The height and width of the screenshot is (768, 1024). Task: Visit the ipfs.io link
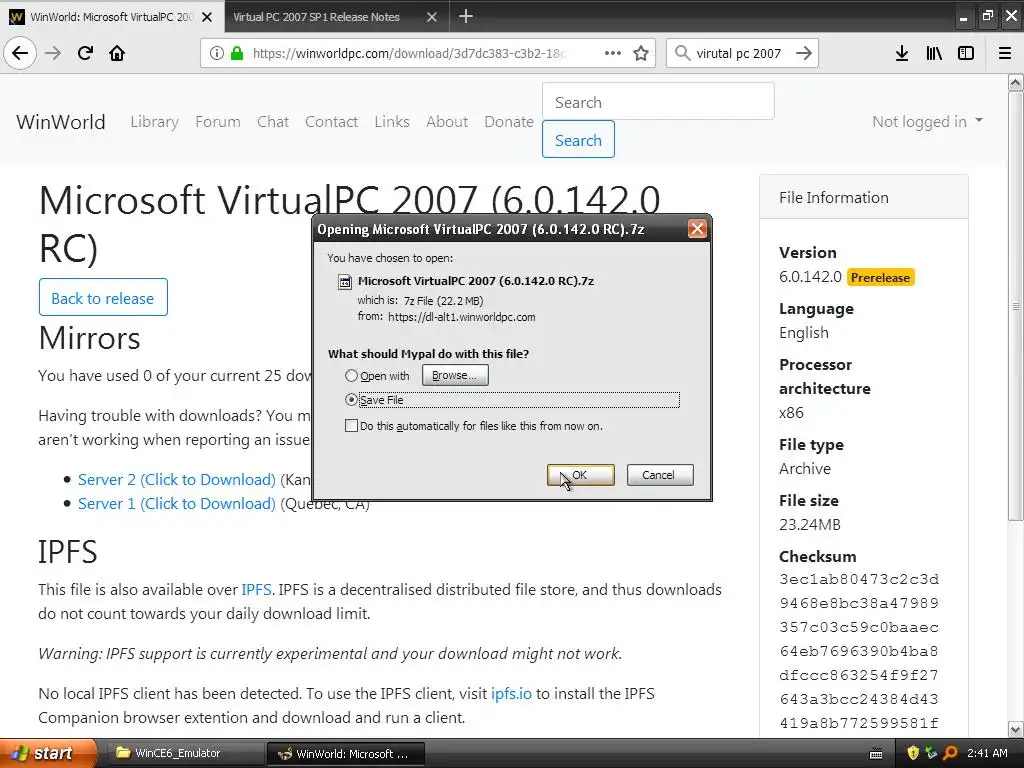point(511,694)
